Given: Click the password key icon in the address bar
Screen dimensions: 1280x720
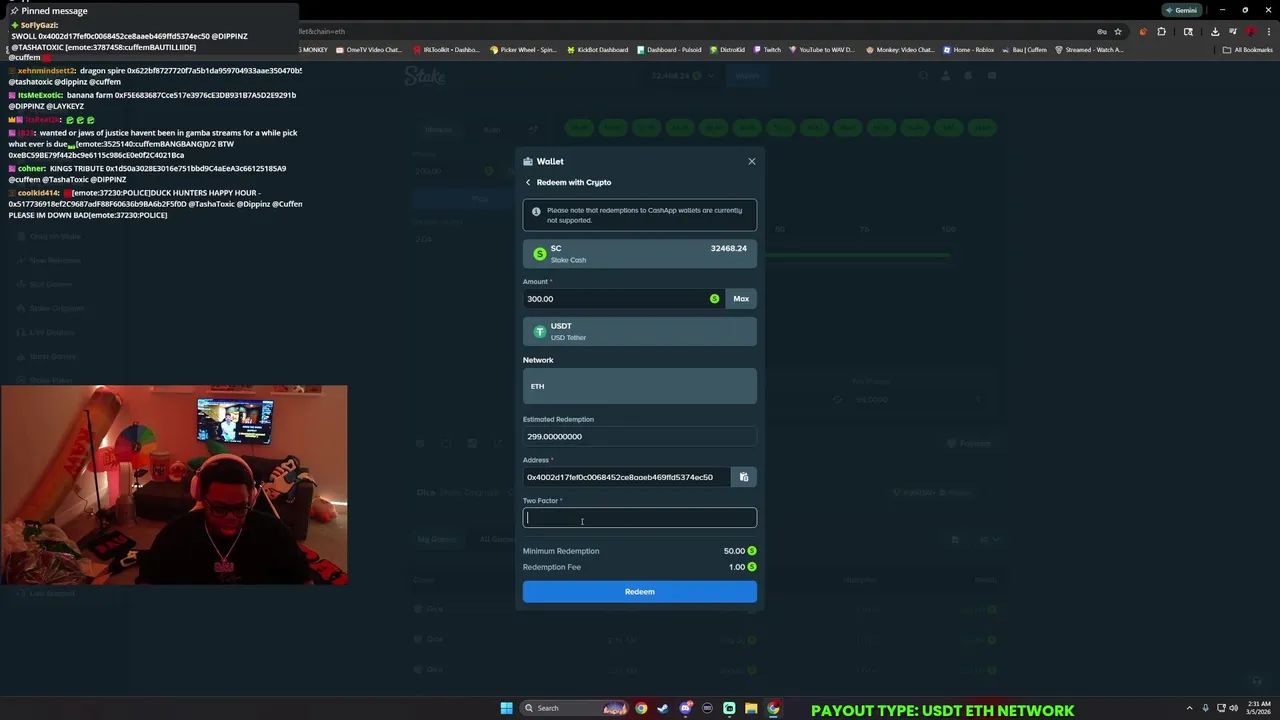Looking at the screenshot, I should click(x=1102, y=31).
